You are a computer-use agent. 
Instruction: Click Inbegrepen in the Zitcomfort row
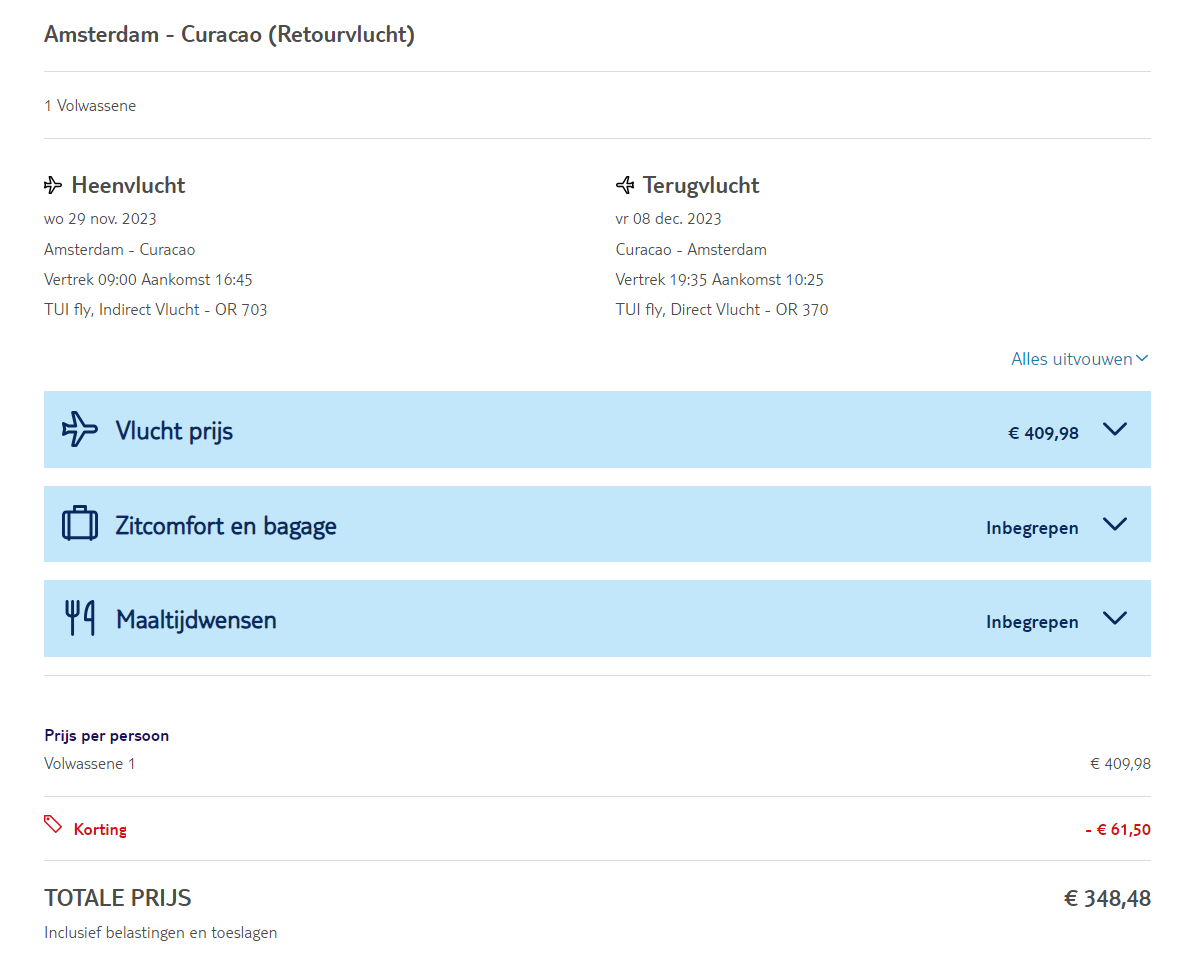tap(1032, 528)
